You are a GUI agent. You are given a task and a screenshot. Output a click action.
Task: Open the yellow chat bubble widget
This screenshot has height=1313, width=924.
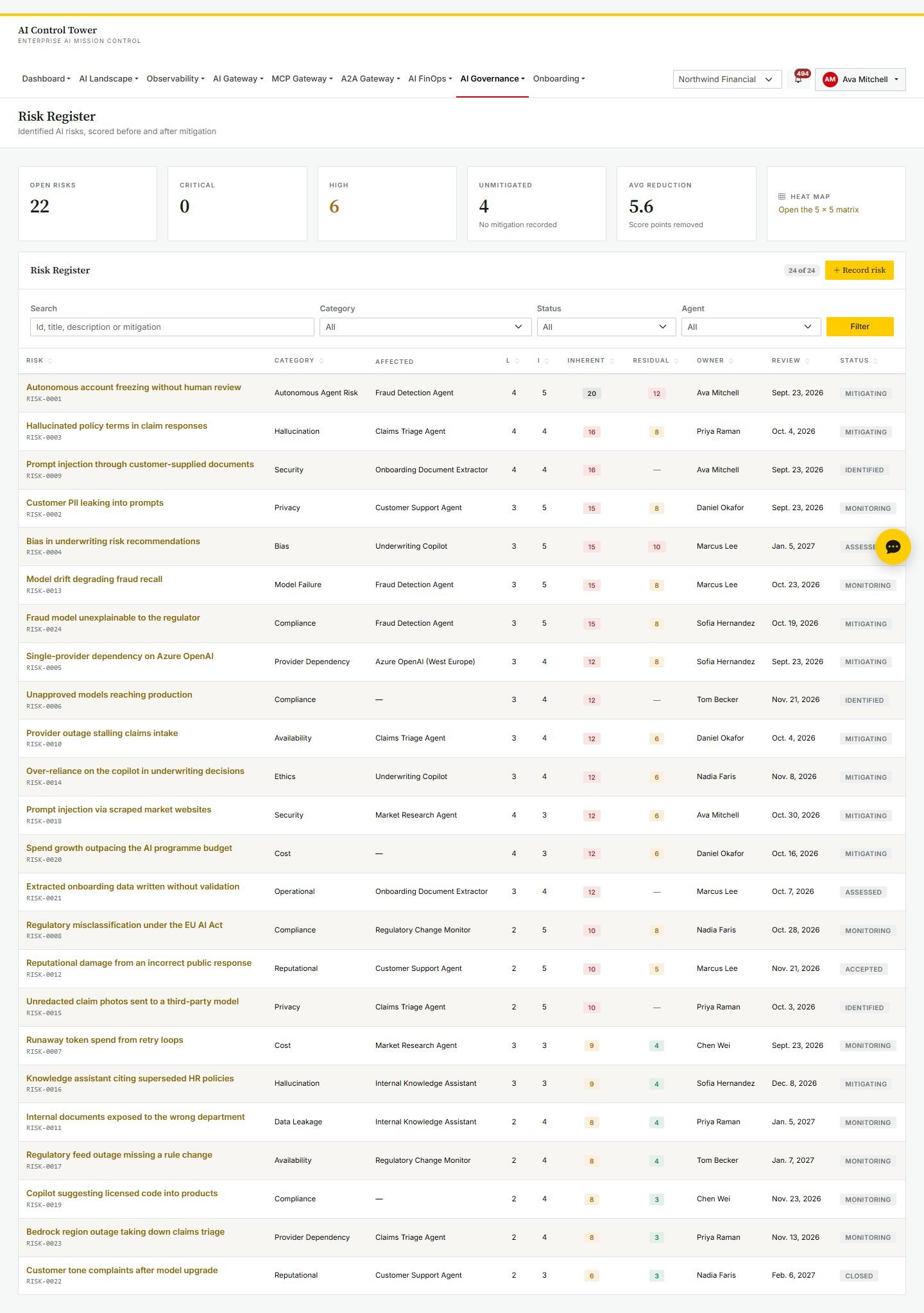(x=893, y=547)
